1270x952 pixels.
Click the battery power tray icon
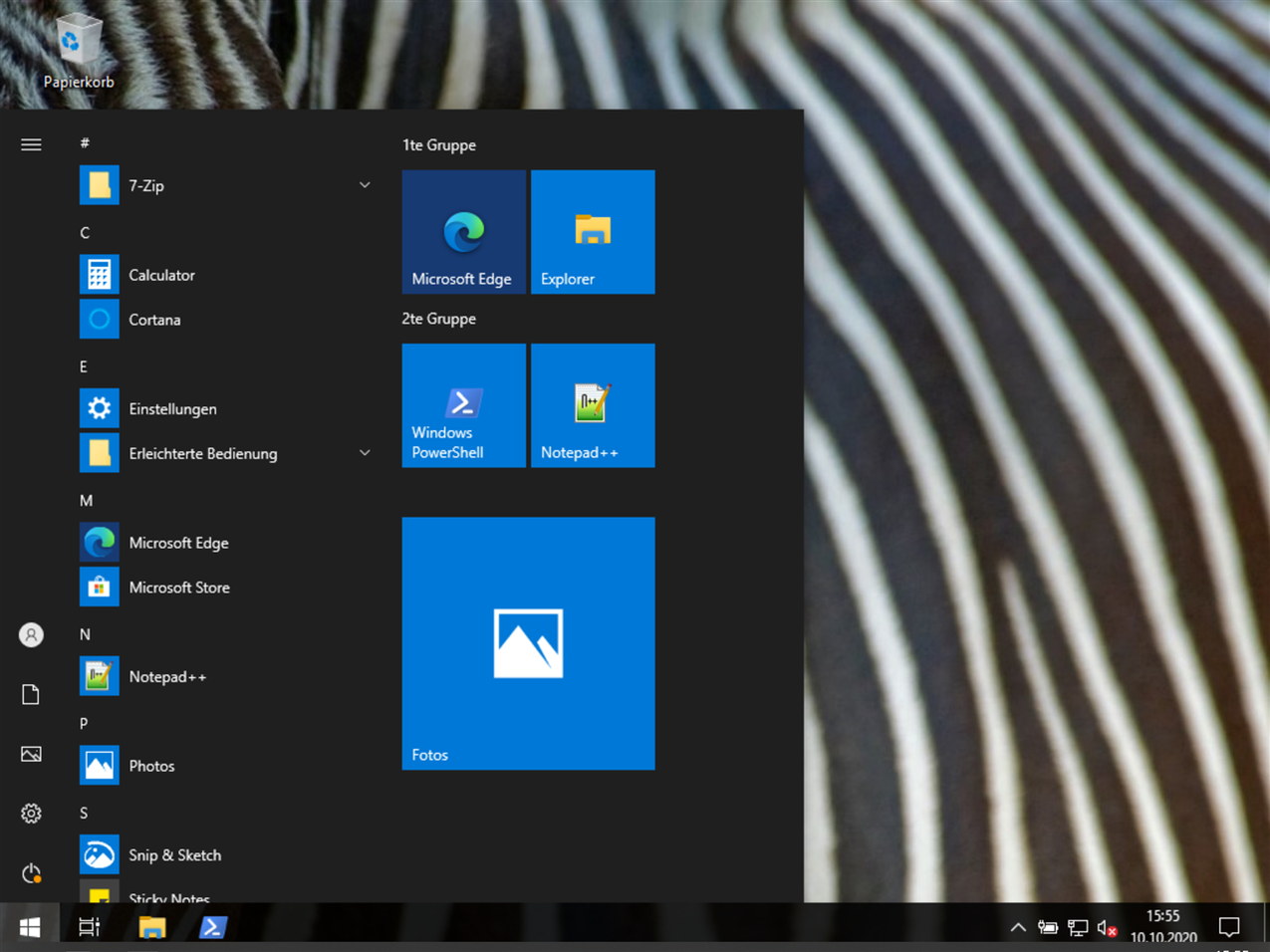pyautogui.click(x=1047, y=927)
